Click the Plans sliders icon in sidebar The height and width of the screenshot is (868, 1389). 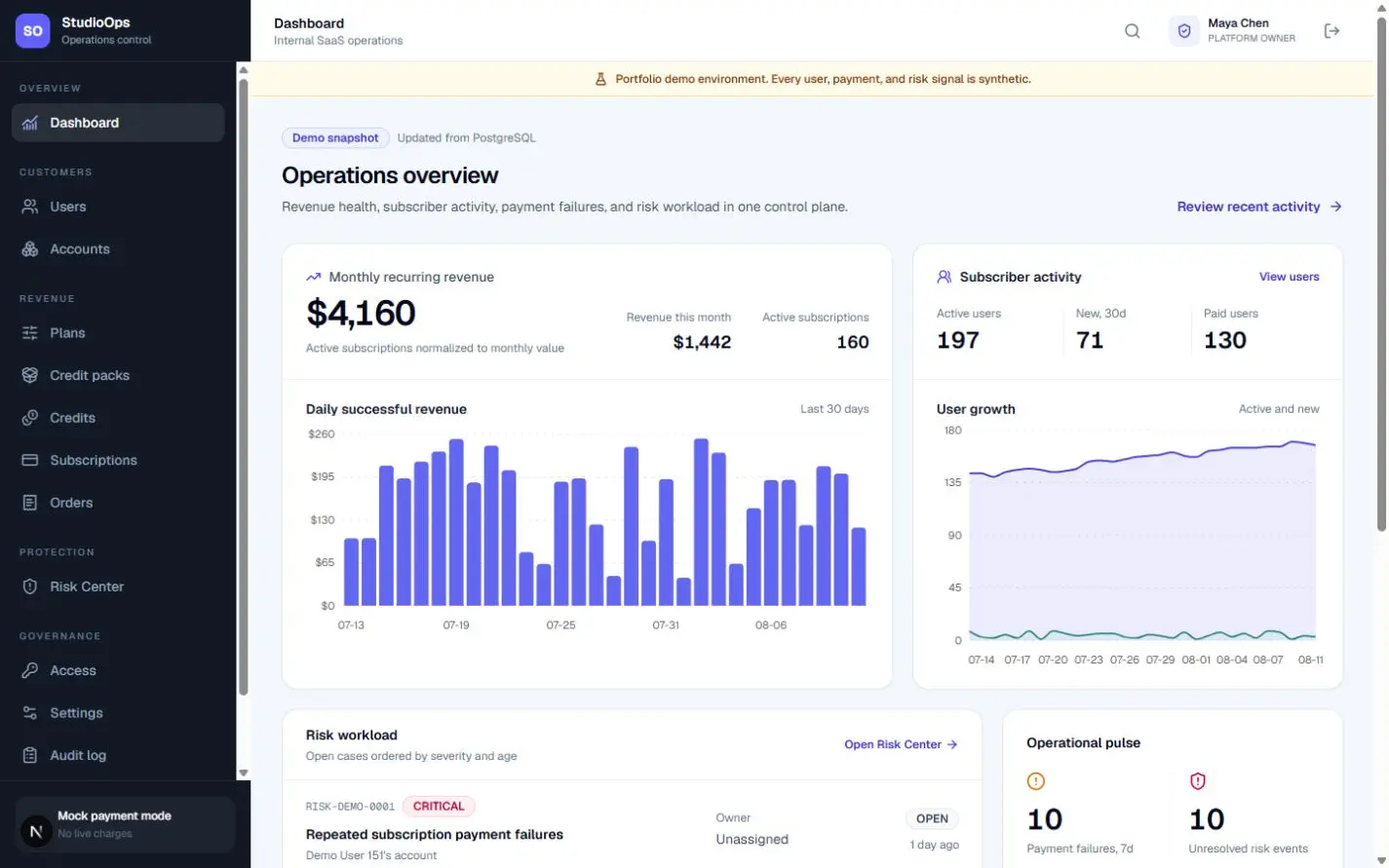(30, 333)
